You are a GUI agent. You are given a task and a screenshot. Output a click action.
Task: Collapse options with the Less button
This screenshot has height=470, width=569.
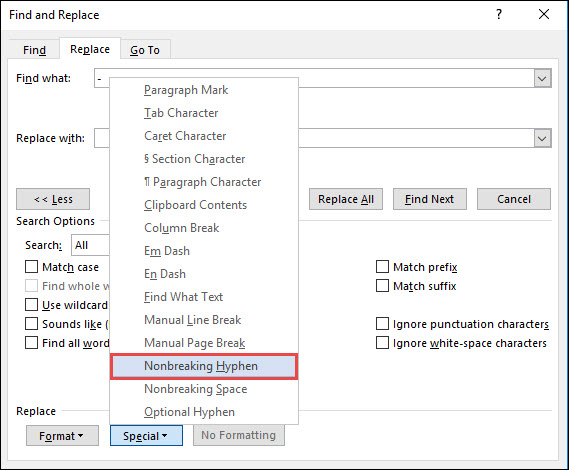pos(53,199)
